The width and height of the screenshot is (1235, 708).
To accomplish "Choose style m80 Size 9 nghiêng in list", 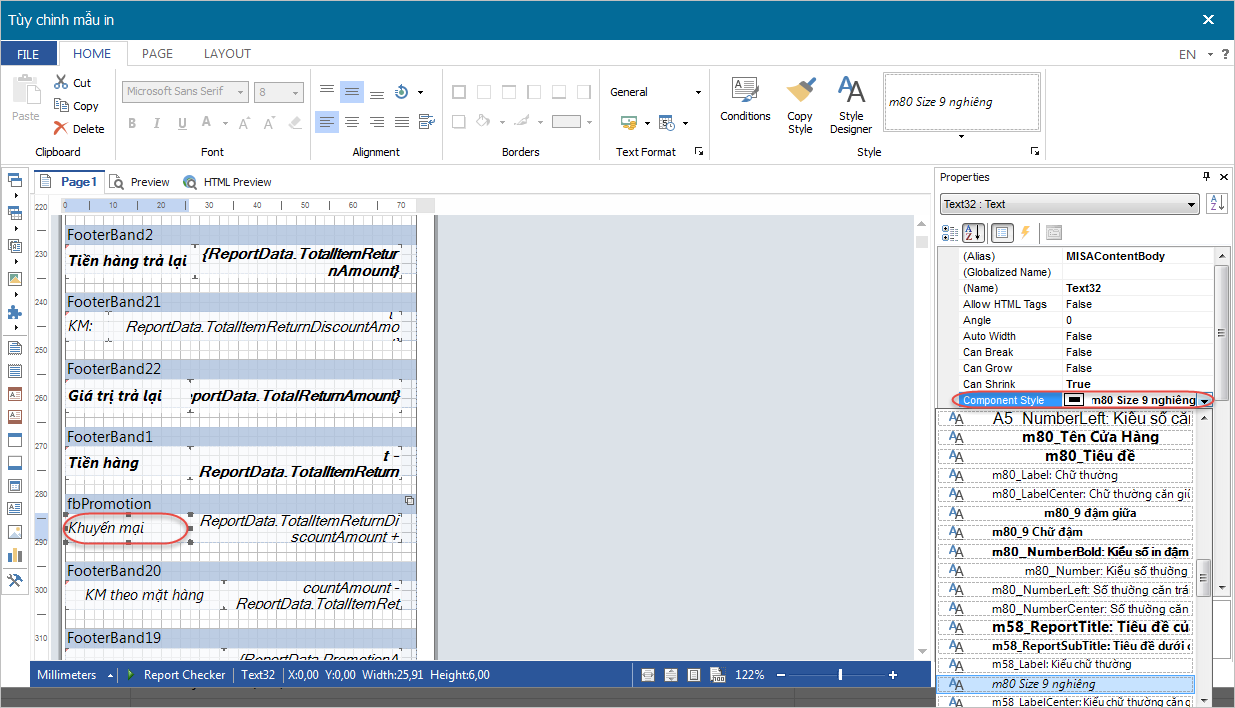I will click(1066, 684).
